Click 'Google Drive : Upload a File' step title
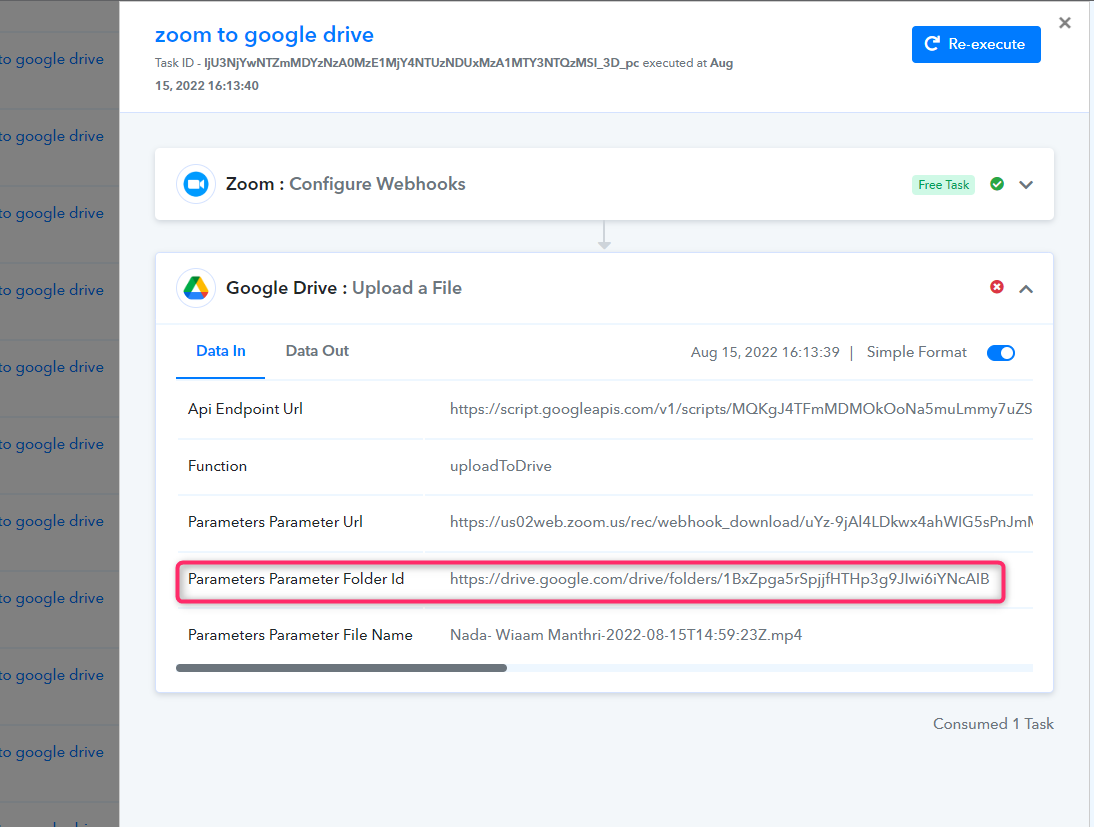 pyautogui.click(x=343, y=288)
